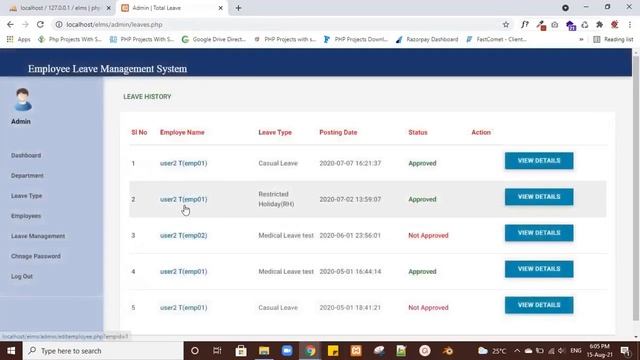Open the camera screenshot extension
The width and height of the screenshot is (640, 360).
point(555,25)
